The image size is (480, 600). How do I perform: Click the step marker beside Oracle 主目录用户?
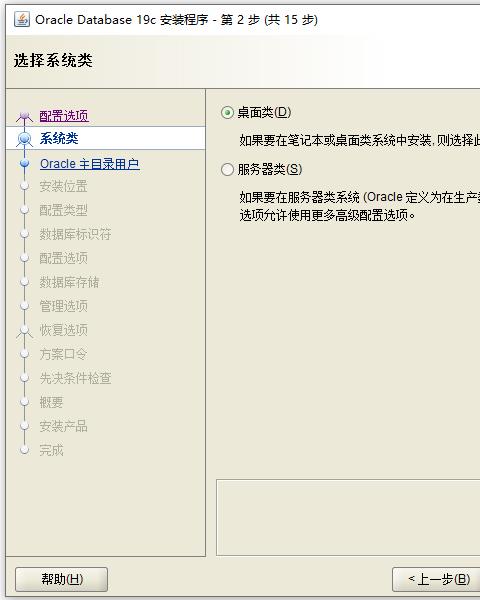(x=24, y=164)
